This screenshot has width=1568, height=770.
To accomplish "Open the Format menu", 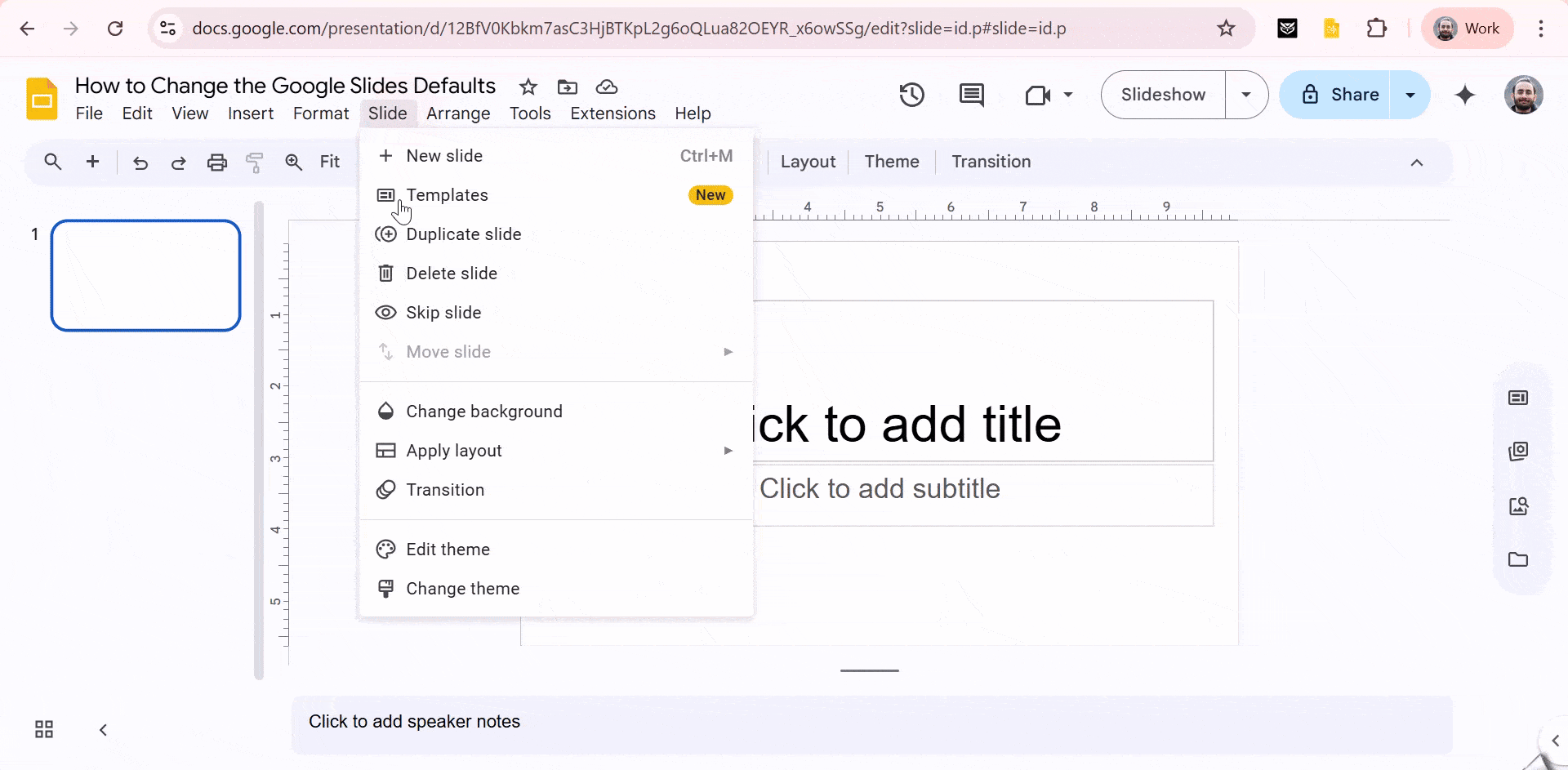I will coord(320,113).
